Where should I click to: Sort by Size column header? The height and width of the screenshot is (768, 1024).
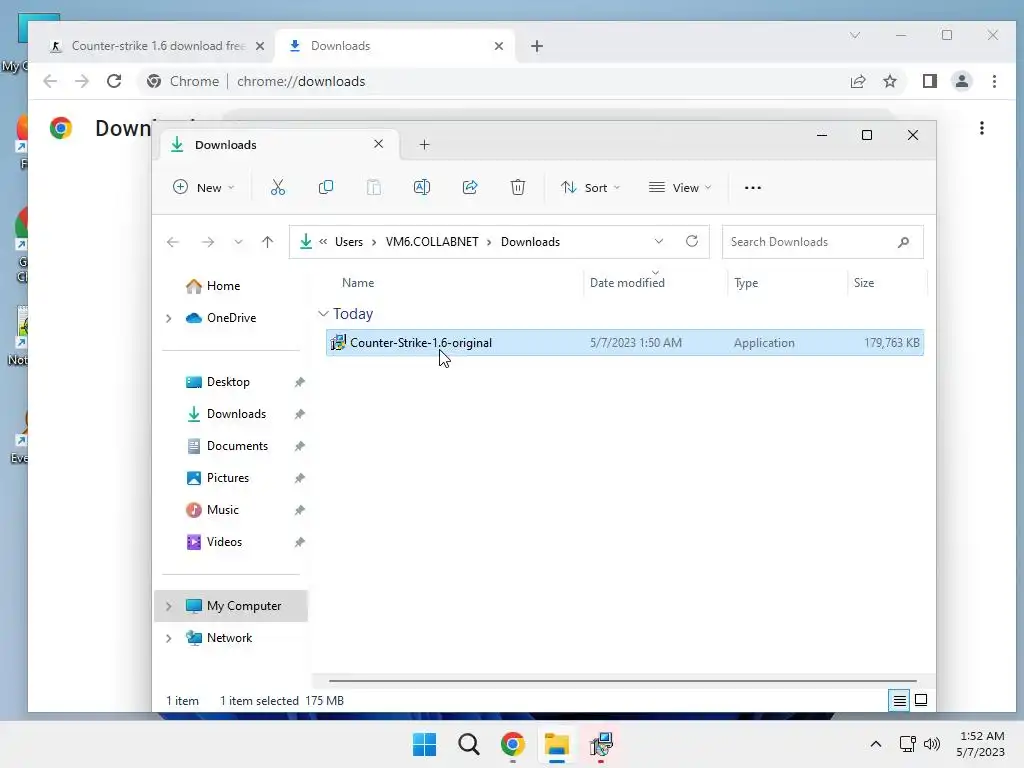(x=863, y=283)
